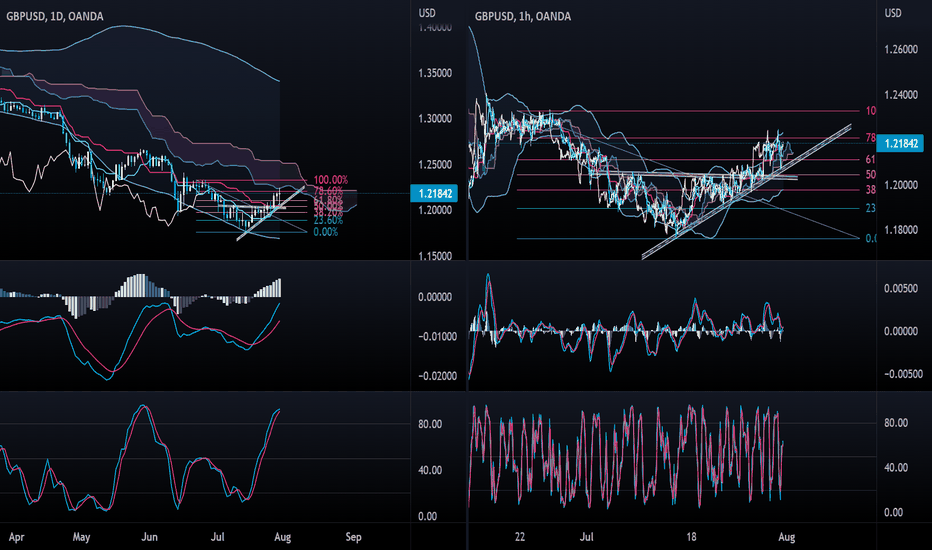Image resolution: width=932 pixels, height=550 pixels.
Task: Click 0.00 on the 1h stochastic axis
Action: pyautogui.click(x=894, y=513)
